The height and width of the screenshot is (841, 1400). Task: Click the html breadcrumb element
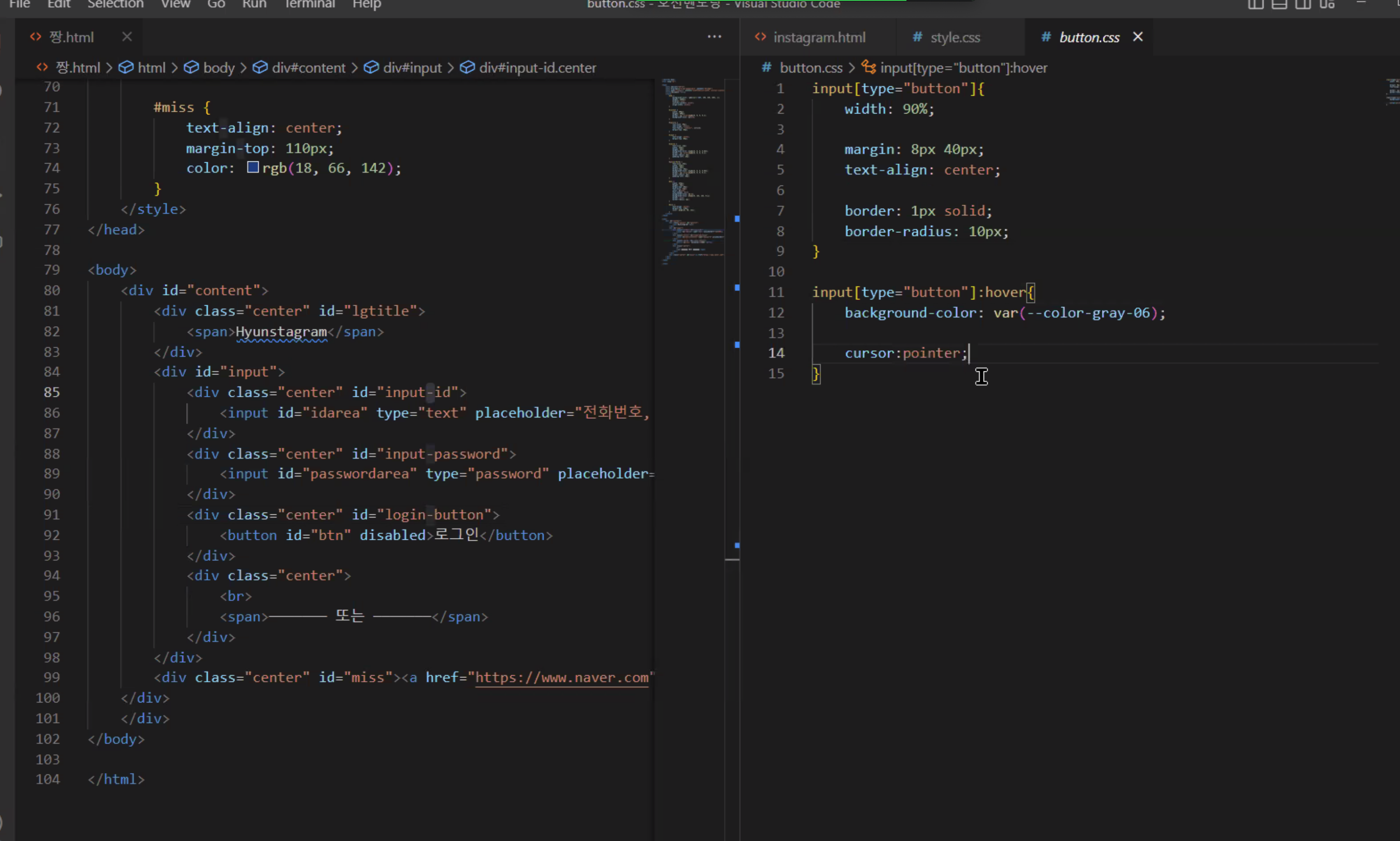(151, 68)
